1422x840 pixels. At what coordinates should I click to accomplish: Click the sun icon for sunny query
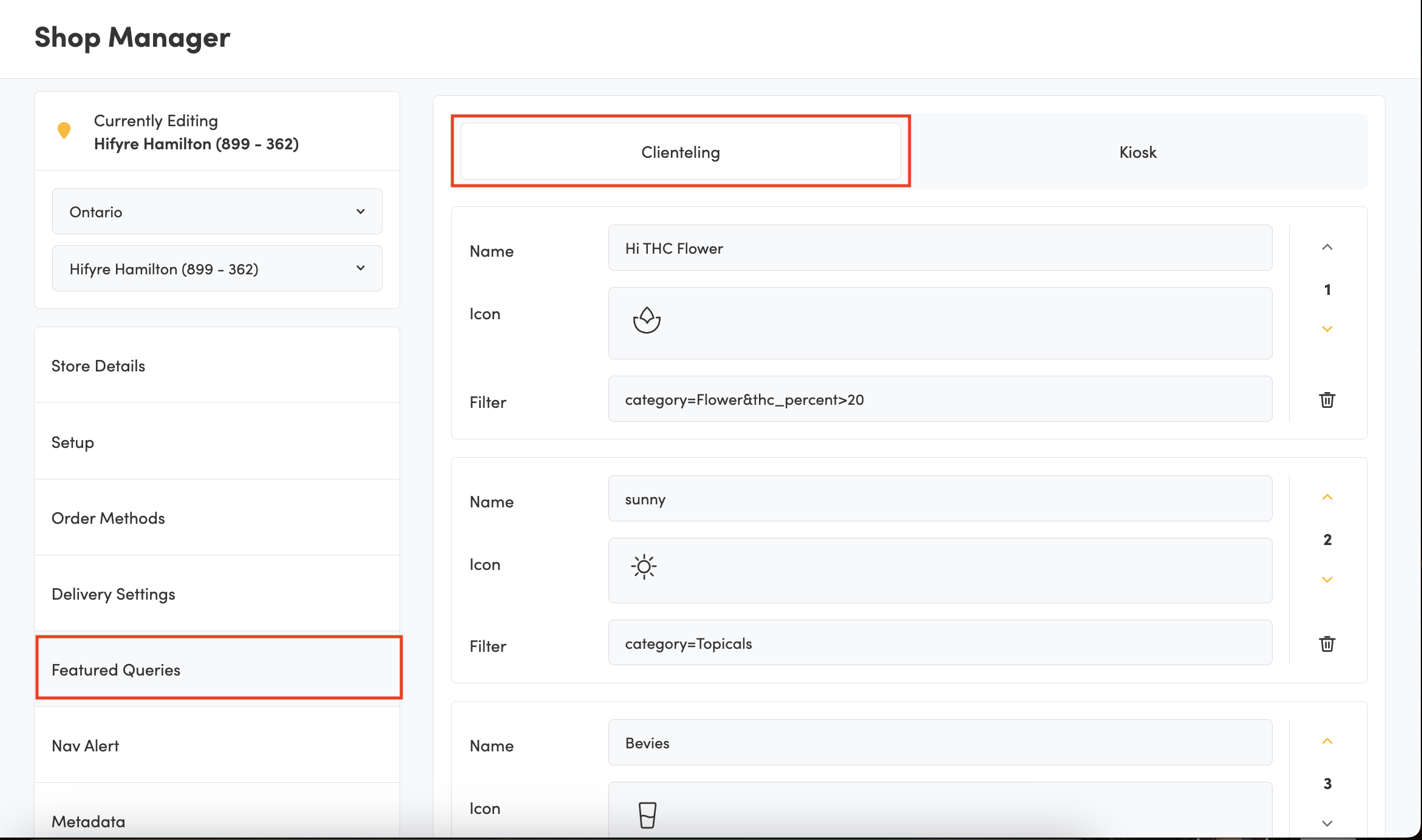(x=644, y=567)
